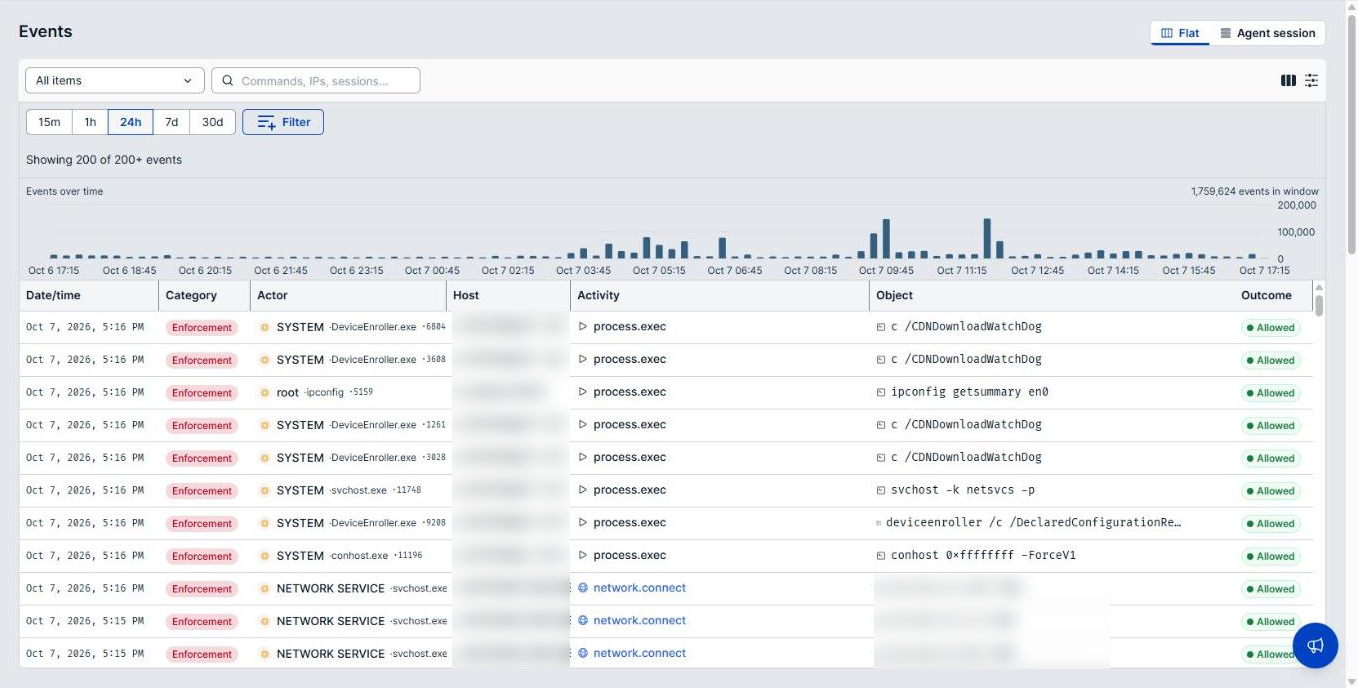Open network.connect link at 5:16 PM
Image resolution: width=1358 pixels, height=688 pixels.
pos(639,588)
